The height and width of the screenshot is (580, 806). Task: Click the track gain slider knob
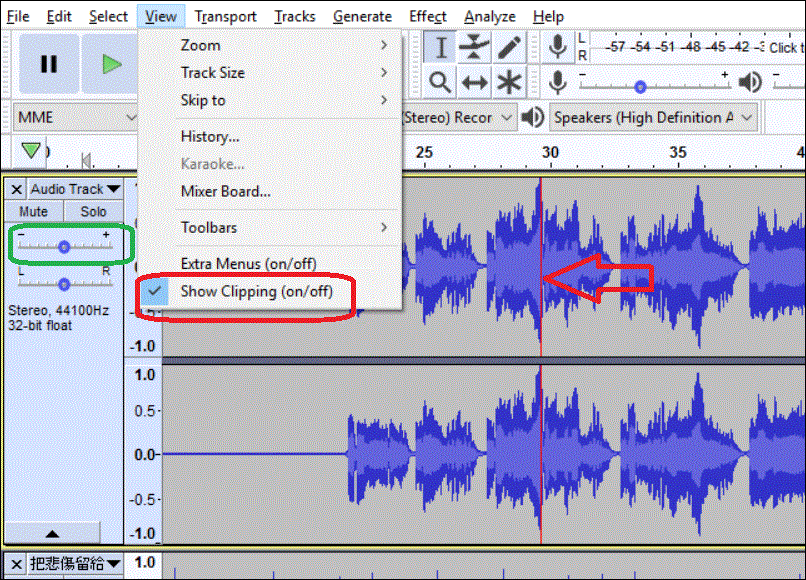point(64,246)
